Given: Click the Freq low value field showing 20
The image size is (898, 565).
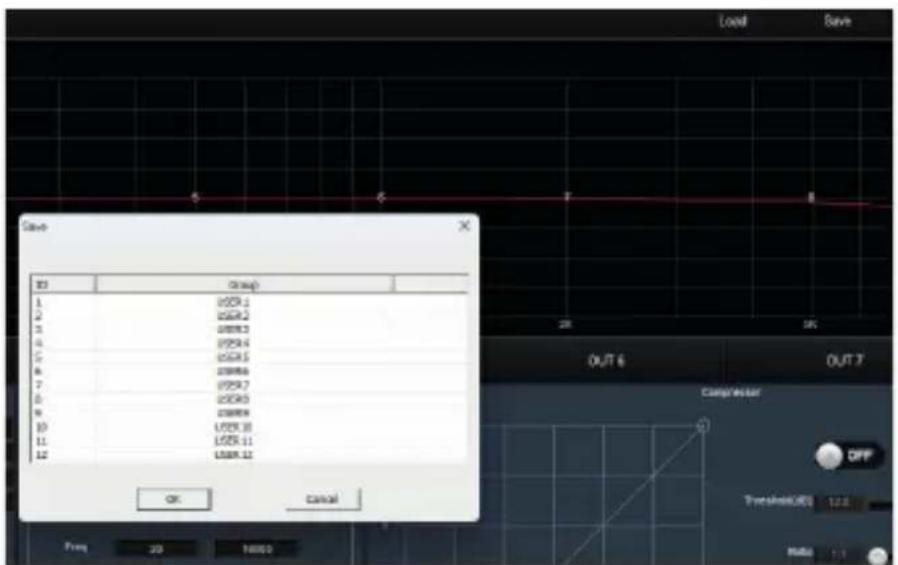Looking at the screenshot, I should pos(156,549).
